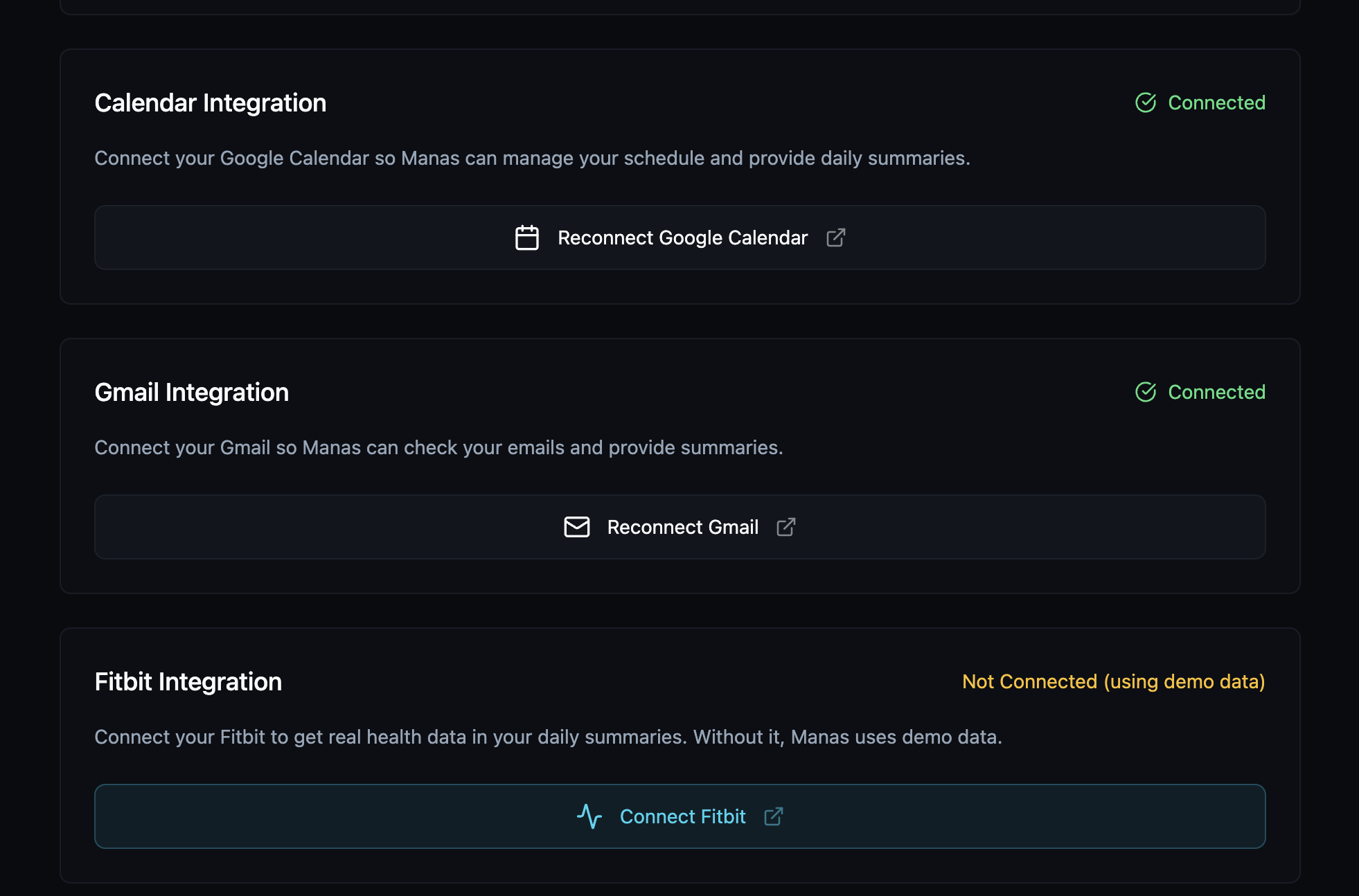
Task: Click the calendar icon in Reconnect button
Action: coord(526,238)
